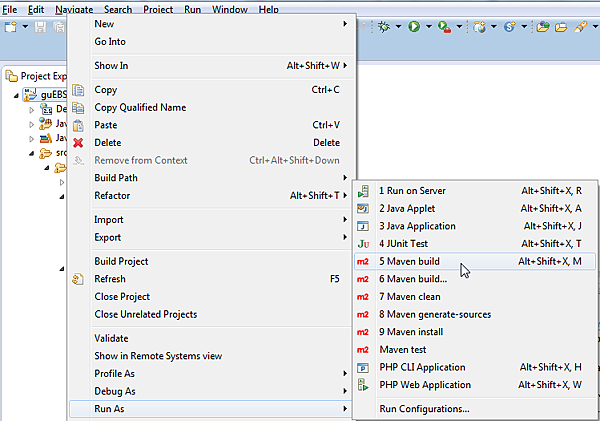Click the m2 icon beside Maven clean
Image resolution: width=600 pixels, height=421 pixels.
[363, 297]
